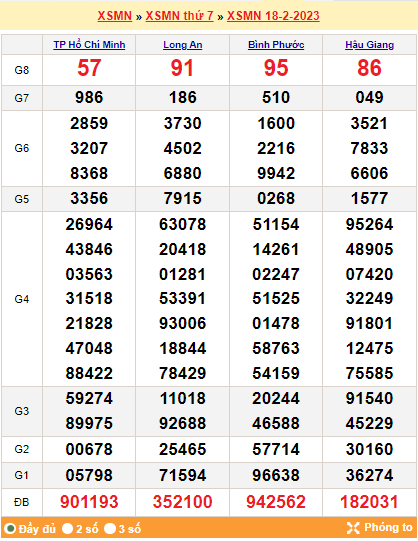Select the 3 số radio option
The image size is (418, 541).
tap(110, 529)
